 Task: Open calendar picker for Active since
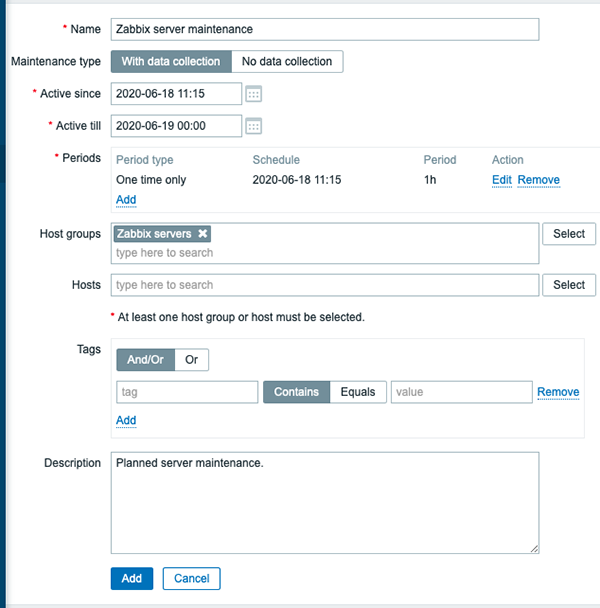(x=254, y=94)
